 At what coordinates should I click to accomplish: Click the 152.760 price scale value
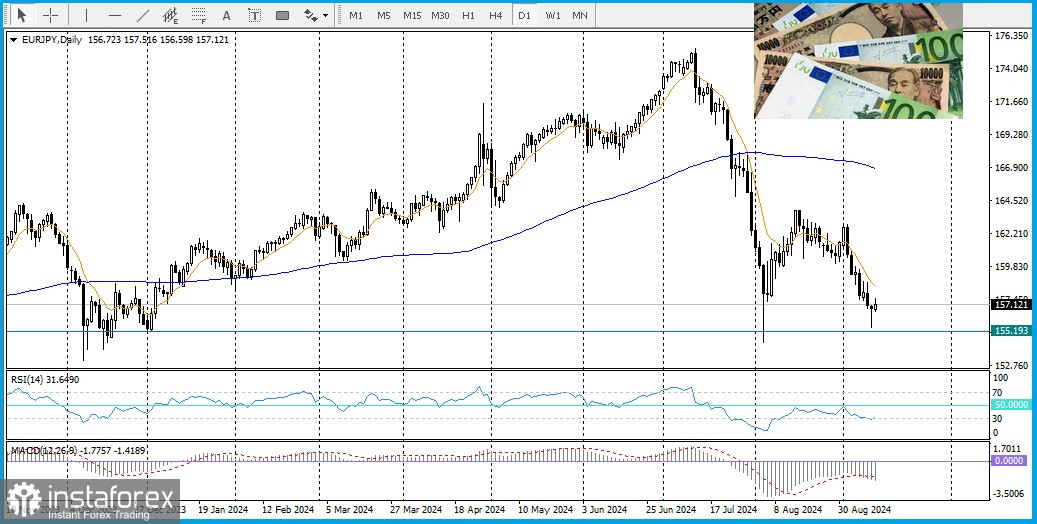[1012, 366]
